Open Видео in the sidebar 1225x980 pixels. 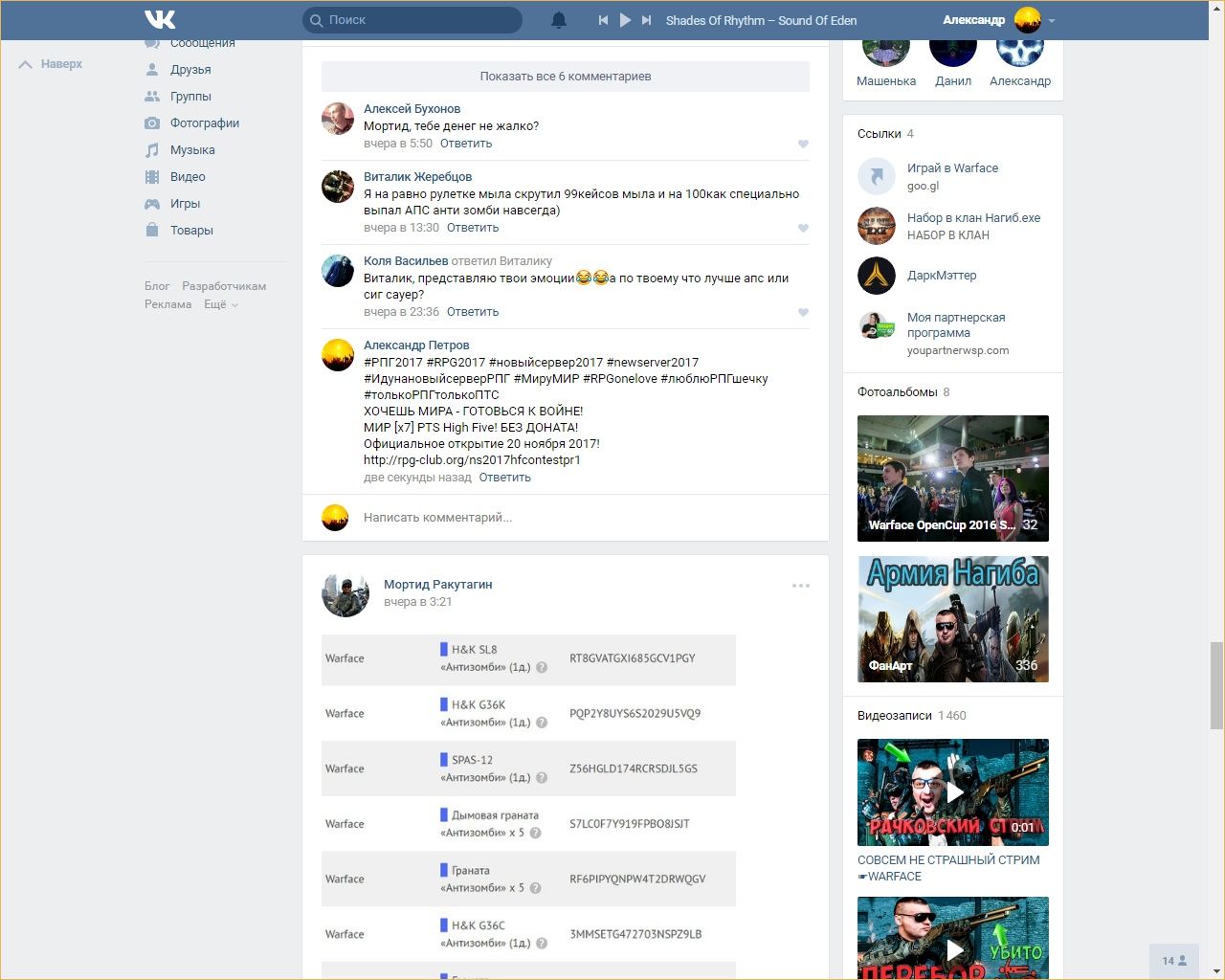(188, 177)
